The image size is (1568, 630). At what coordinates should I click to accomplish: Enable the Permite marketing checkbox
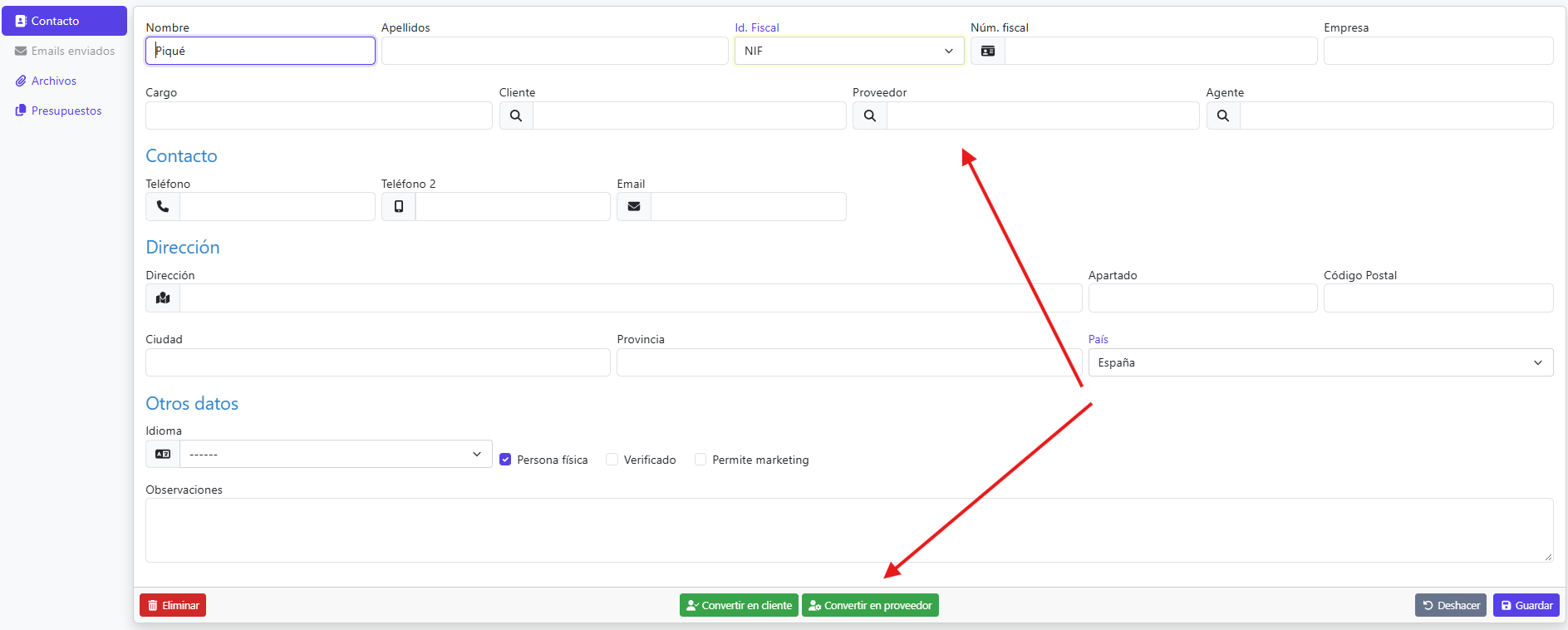coord(700,460)
